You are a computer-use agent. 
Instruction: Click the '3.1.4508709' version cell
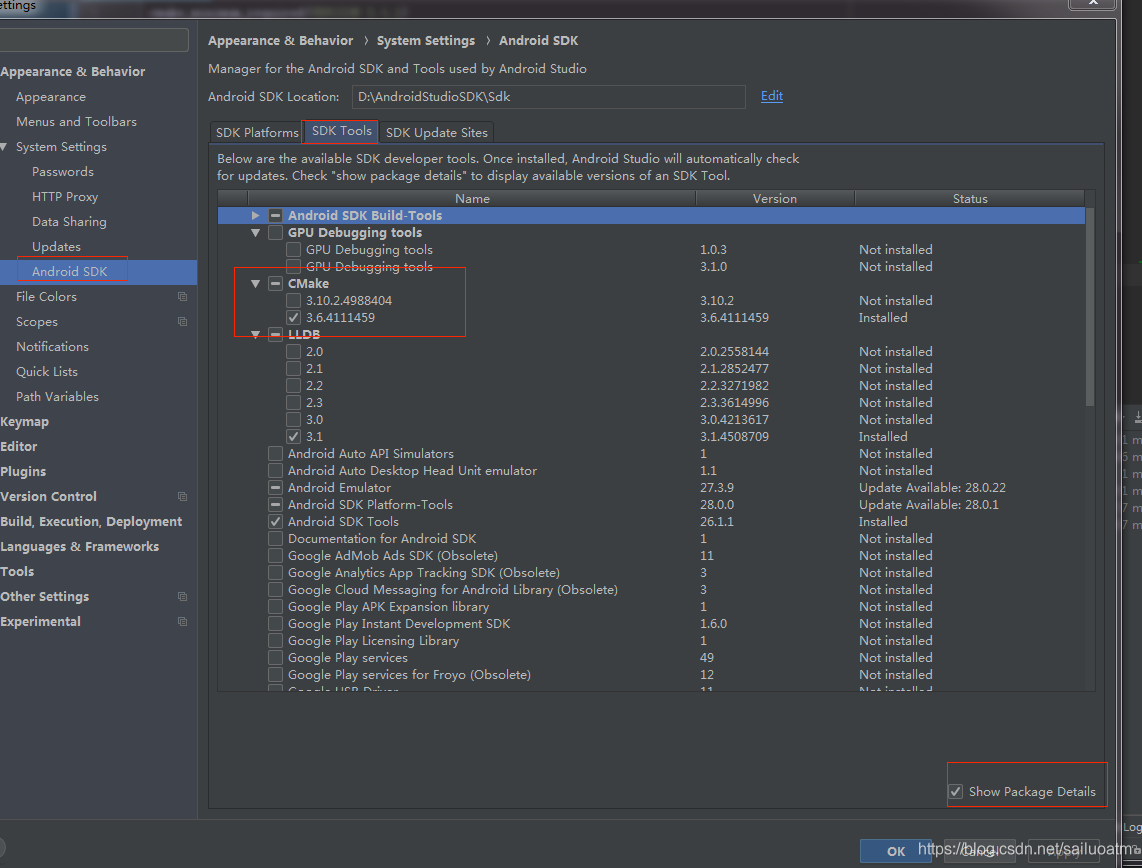tap(734, 437)
